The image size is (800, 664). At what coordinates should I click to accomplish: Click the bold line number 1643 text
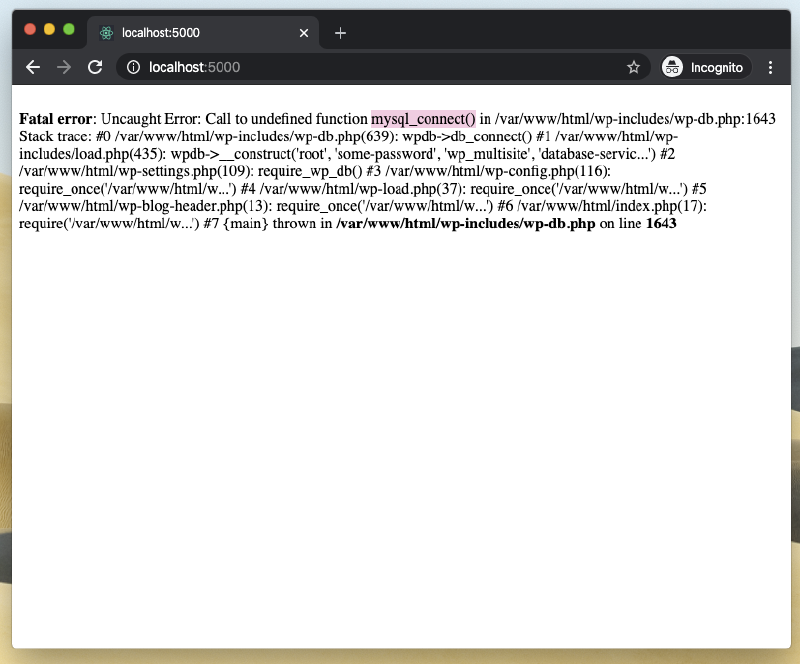(660, 223)
